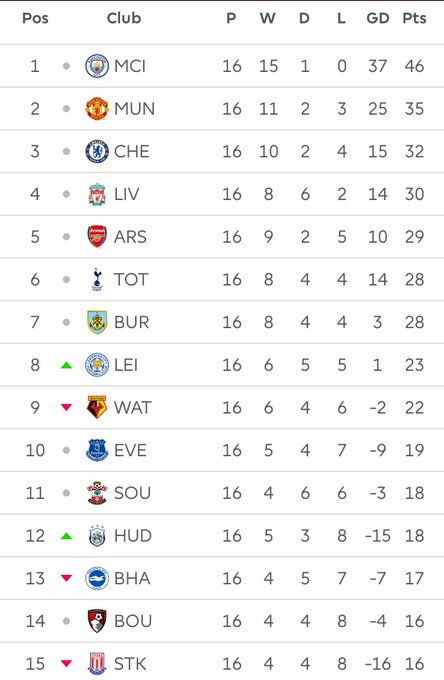The width and height of the screenshot is (444, 680).
Task: Tap the Chelsea badge icon
Action: (x=97, y=151)
